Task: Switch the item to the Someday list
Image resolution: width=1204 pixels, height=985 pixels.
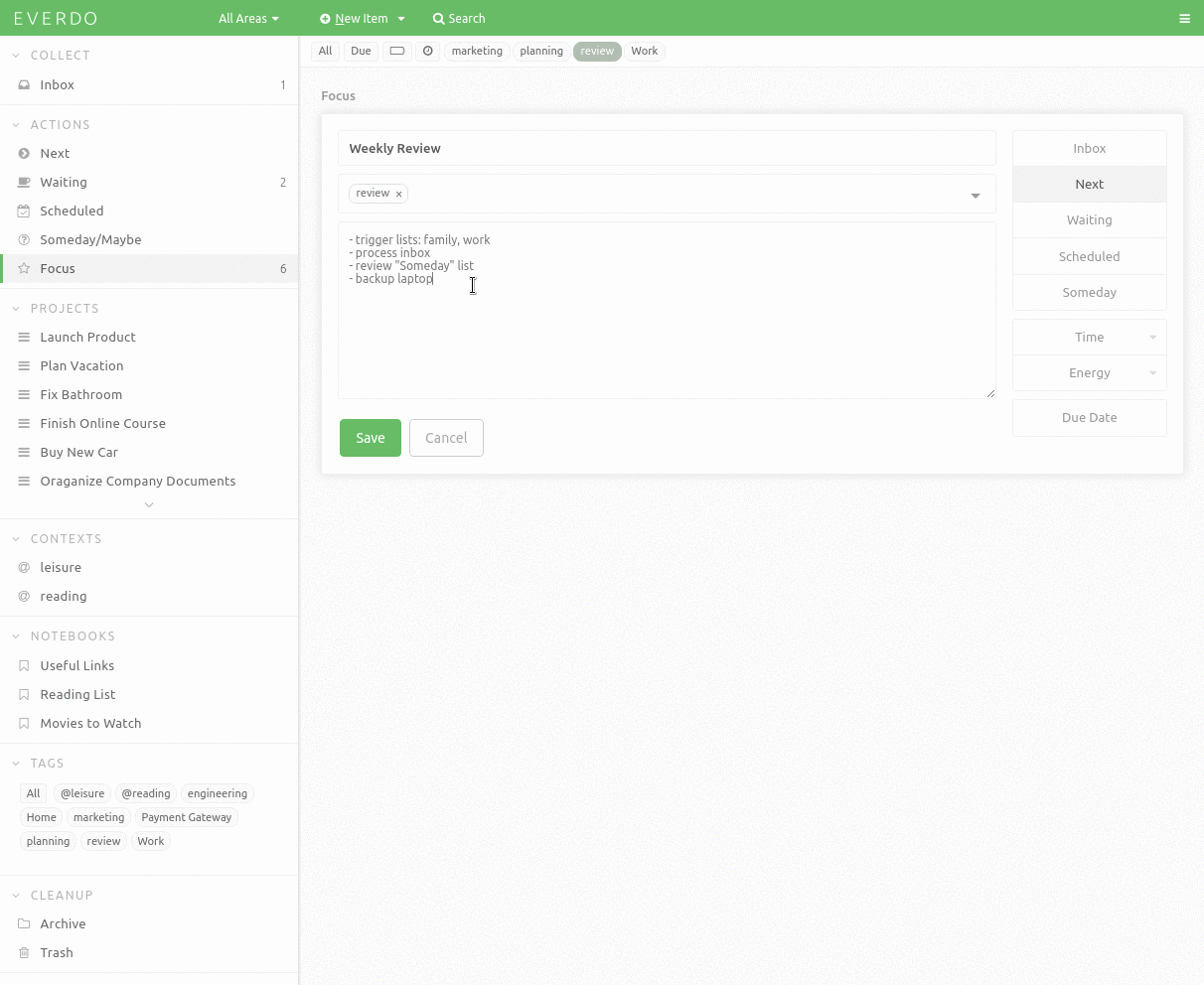Action: 1089,292
